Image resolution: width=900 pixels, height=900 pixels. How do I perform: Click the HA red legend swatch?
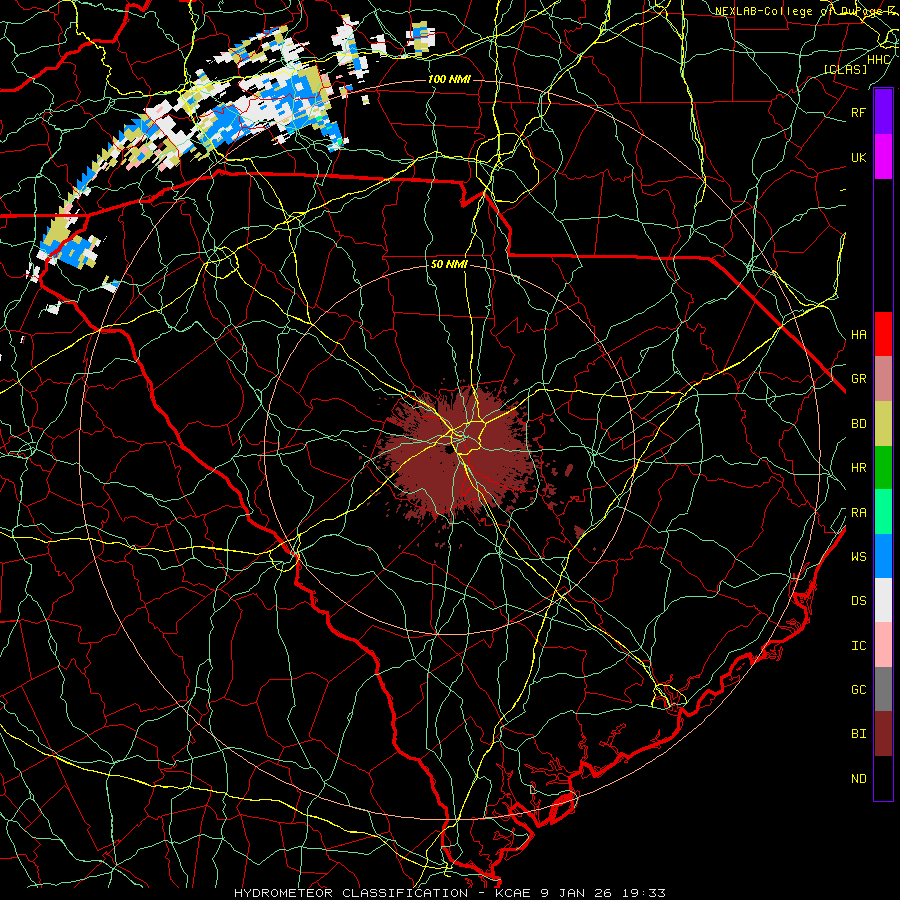tap(883, 334)
